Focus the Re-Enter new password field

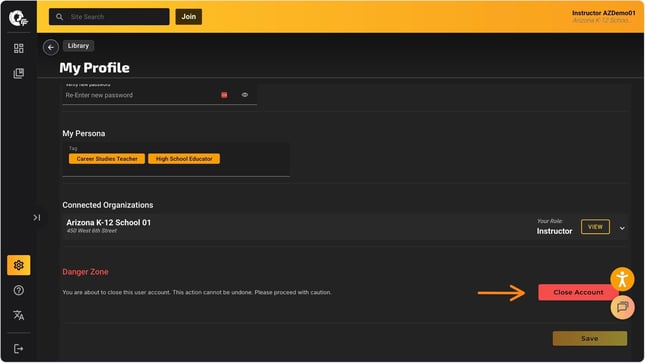[160, 95]
